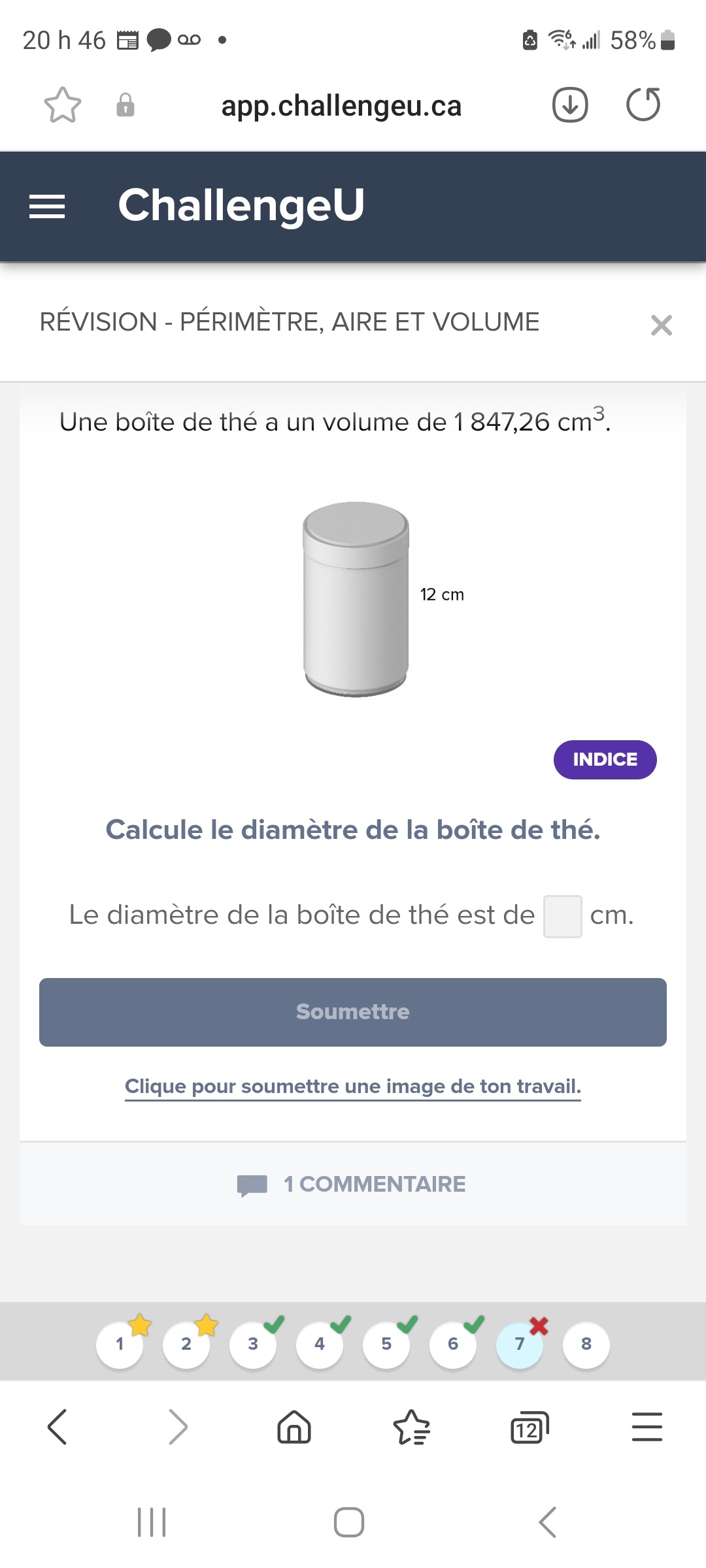The height and width of the screenshot is (1568, 706).
Task: Open the 1 Commentaire section
Action: [x=353, y=1184]
